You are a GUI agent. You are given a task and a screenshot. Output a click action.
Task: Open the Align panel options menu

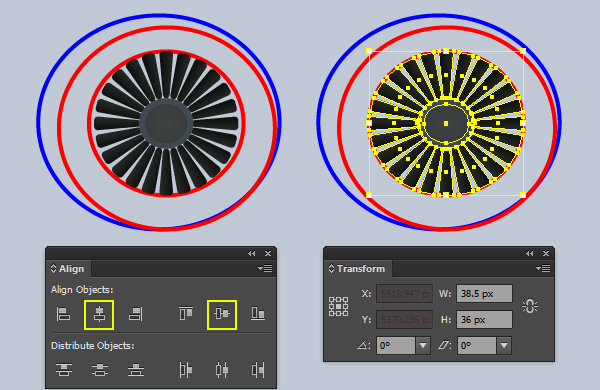pyautogui.click(x=265, y=269)
